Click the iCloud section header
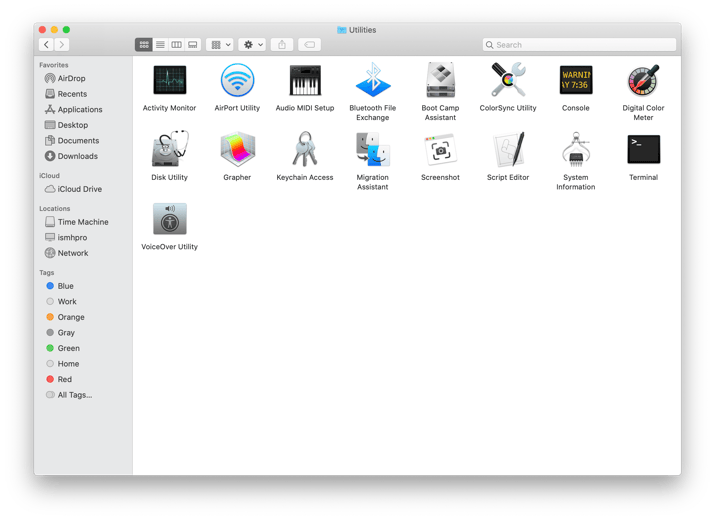The height and width of the screenshot is (520, 715). click(x=49, y=175)
